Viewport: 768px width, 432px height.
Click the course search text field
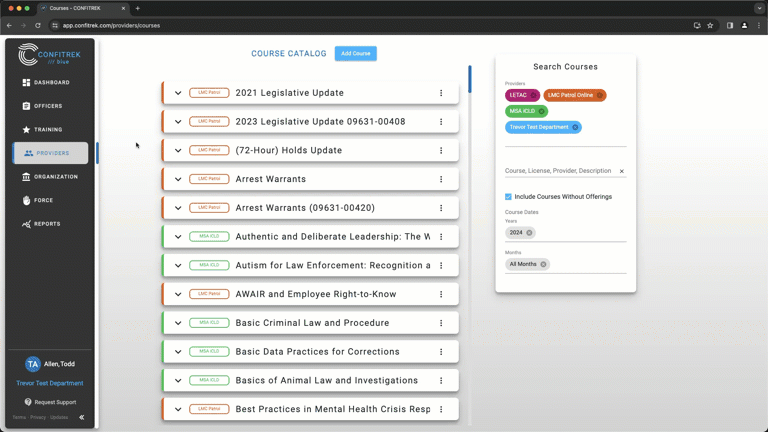(559, 171)
